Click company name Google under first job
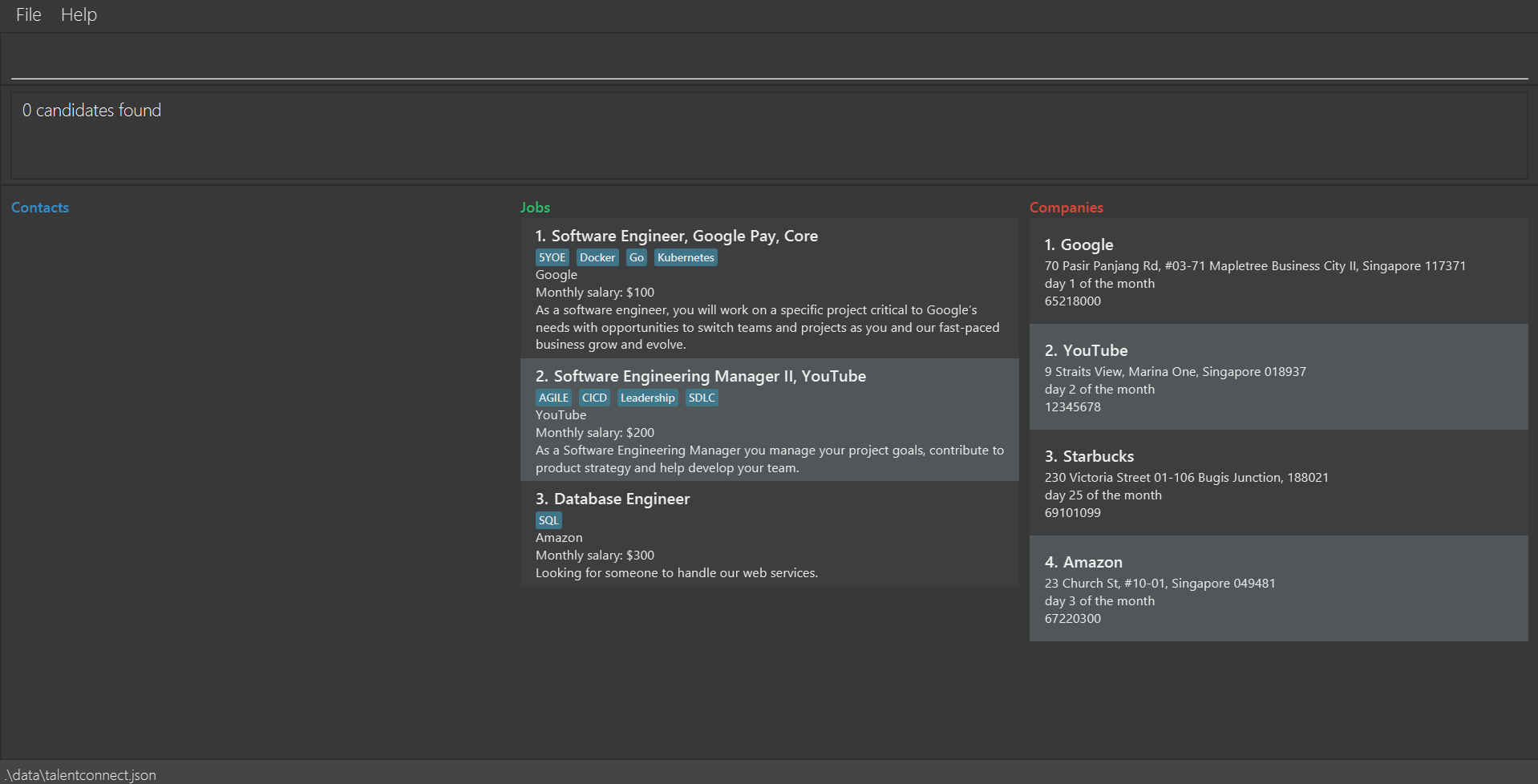Screen dimensions: 1538x784 tap(557, 275)
